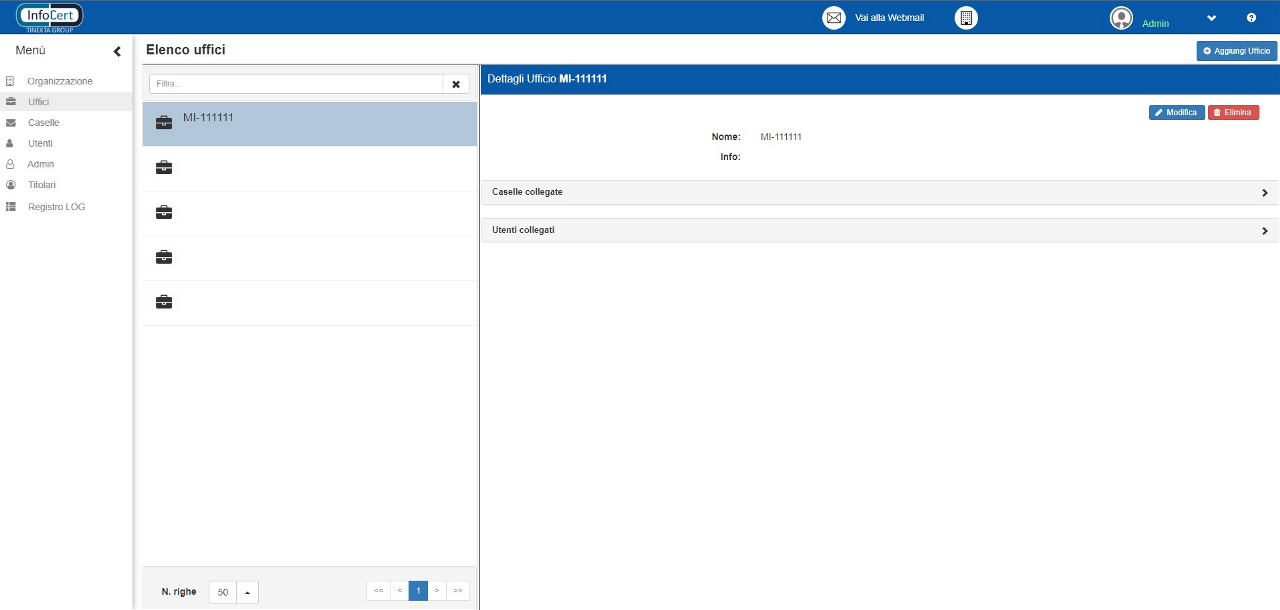Jump to the last page with >> button
This screenshot has height=610, width=1280.
(x=458, y=591)
